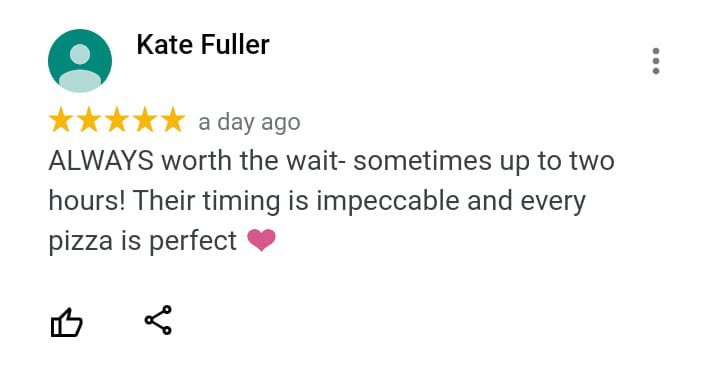Screen dimensions: 720x389
Task: Open the three-dot more options menu
Action: pos(656,61)
